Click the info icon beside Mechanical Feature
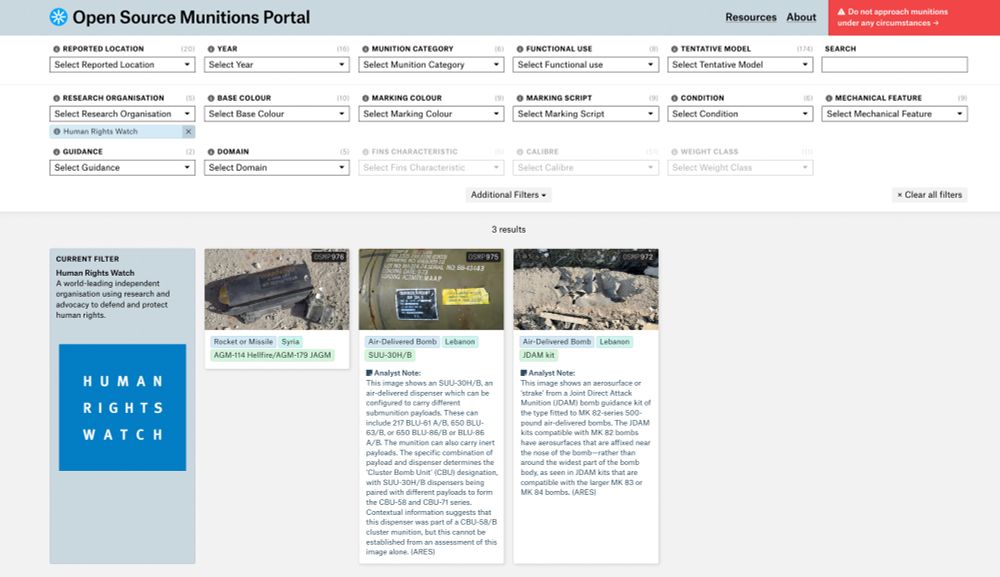 pyautogui.click(x=828, y=98)
